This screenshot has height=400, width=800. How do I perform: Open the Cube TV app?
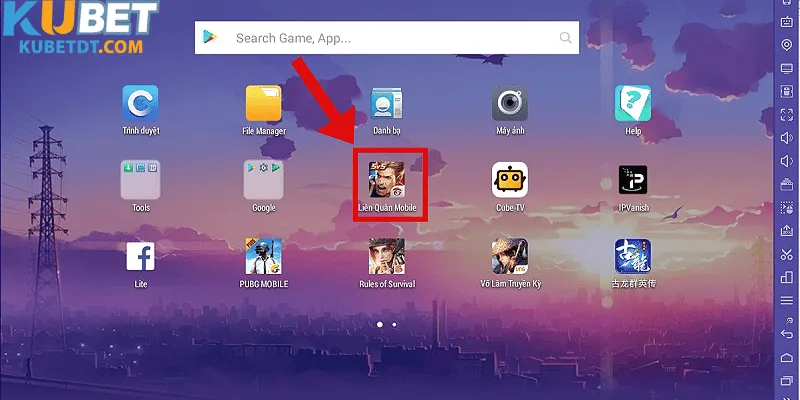pyautogui.click(x=510, y=180)
